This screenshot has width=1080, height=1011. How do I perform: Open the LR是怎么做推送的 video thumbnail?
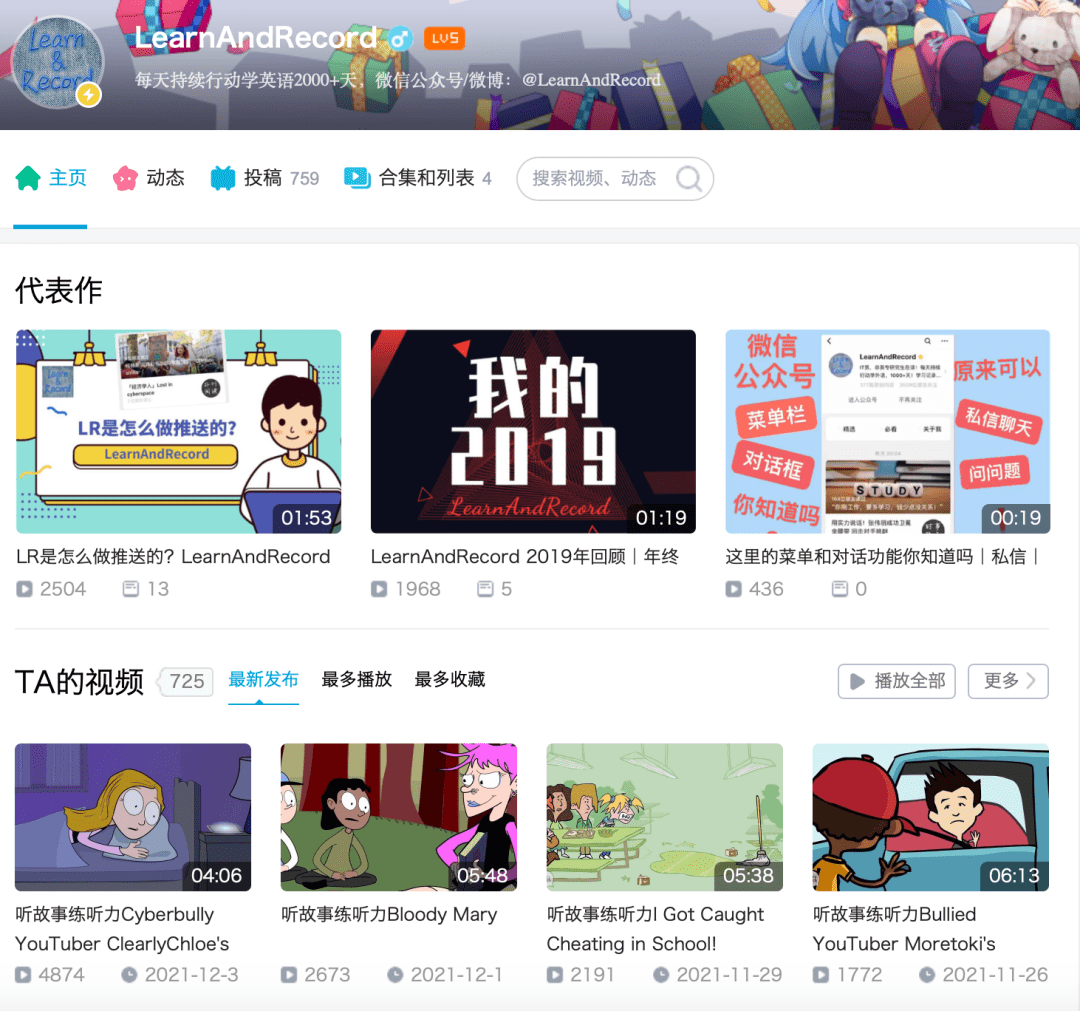point(178,431)
